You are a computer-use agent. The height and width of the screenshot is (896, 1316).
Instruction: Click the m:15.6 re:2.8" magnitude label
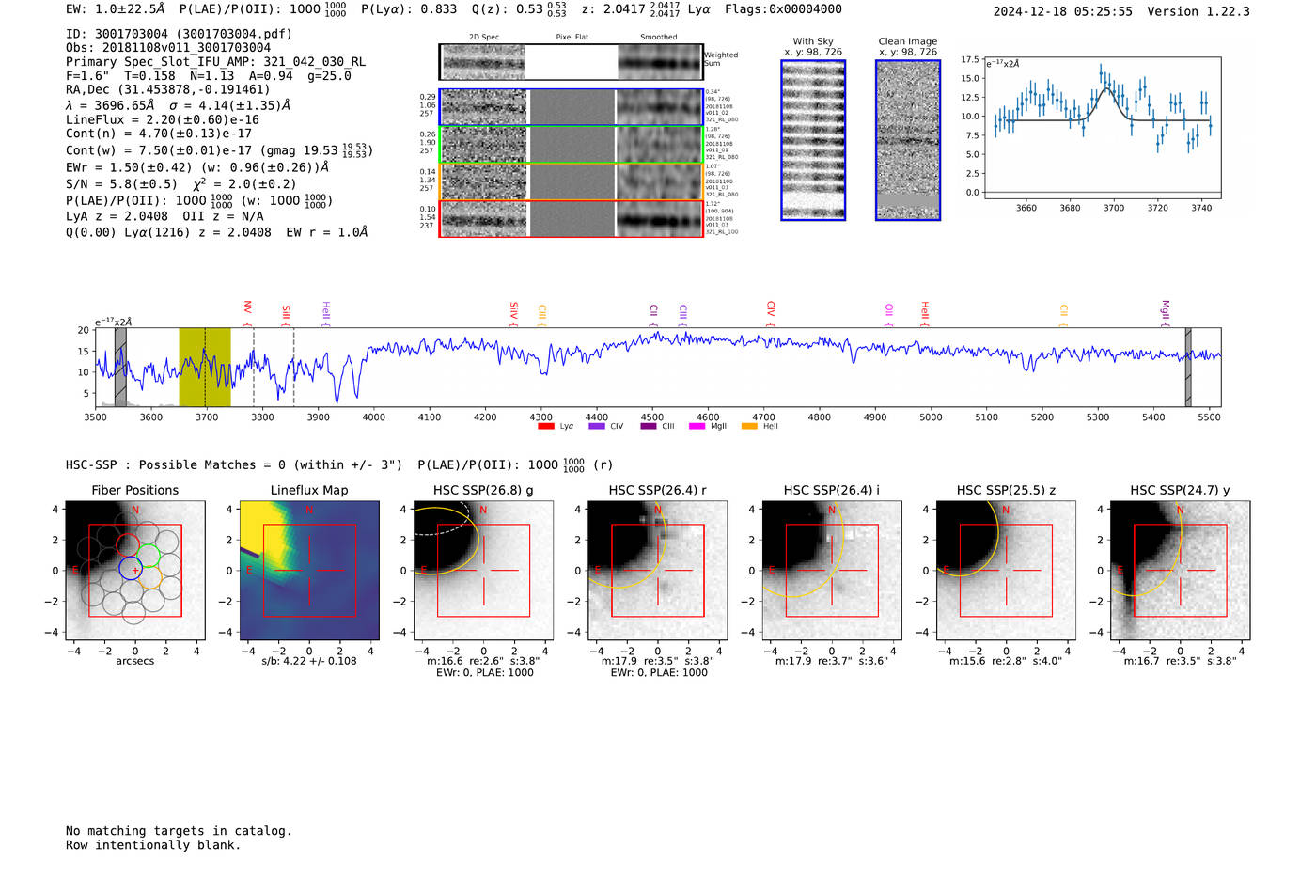pos(1006,661)
